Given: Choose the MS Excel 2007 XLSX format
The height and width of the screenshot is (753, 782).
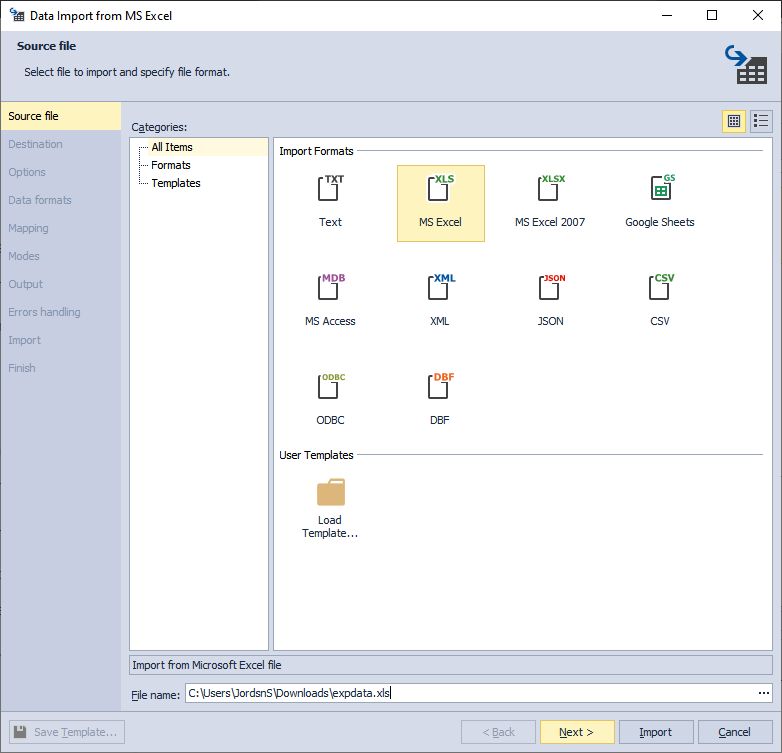Looking at the screenshot, I should tap(550, 203).
